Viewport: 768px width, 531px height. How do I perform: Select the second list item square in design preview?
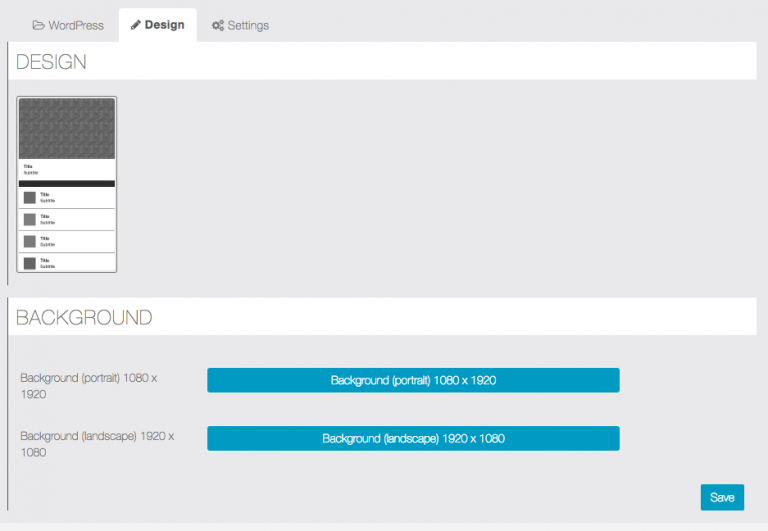pyautogui.click(x=30, y=220)
